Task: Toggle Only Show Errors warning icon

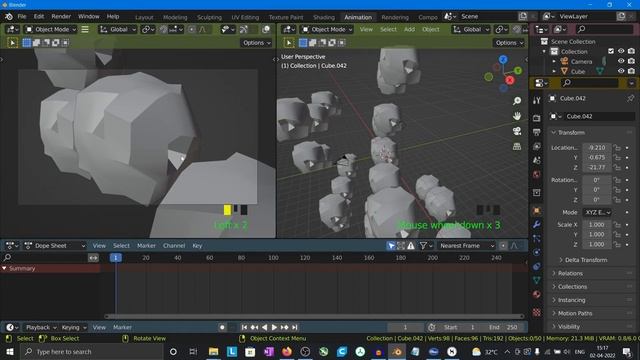Action: (411, 246)
